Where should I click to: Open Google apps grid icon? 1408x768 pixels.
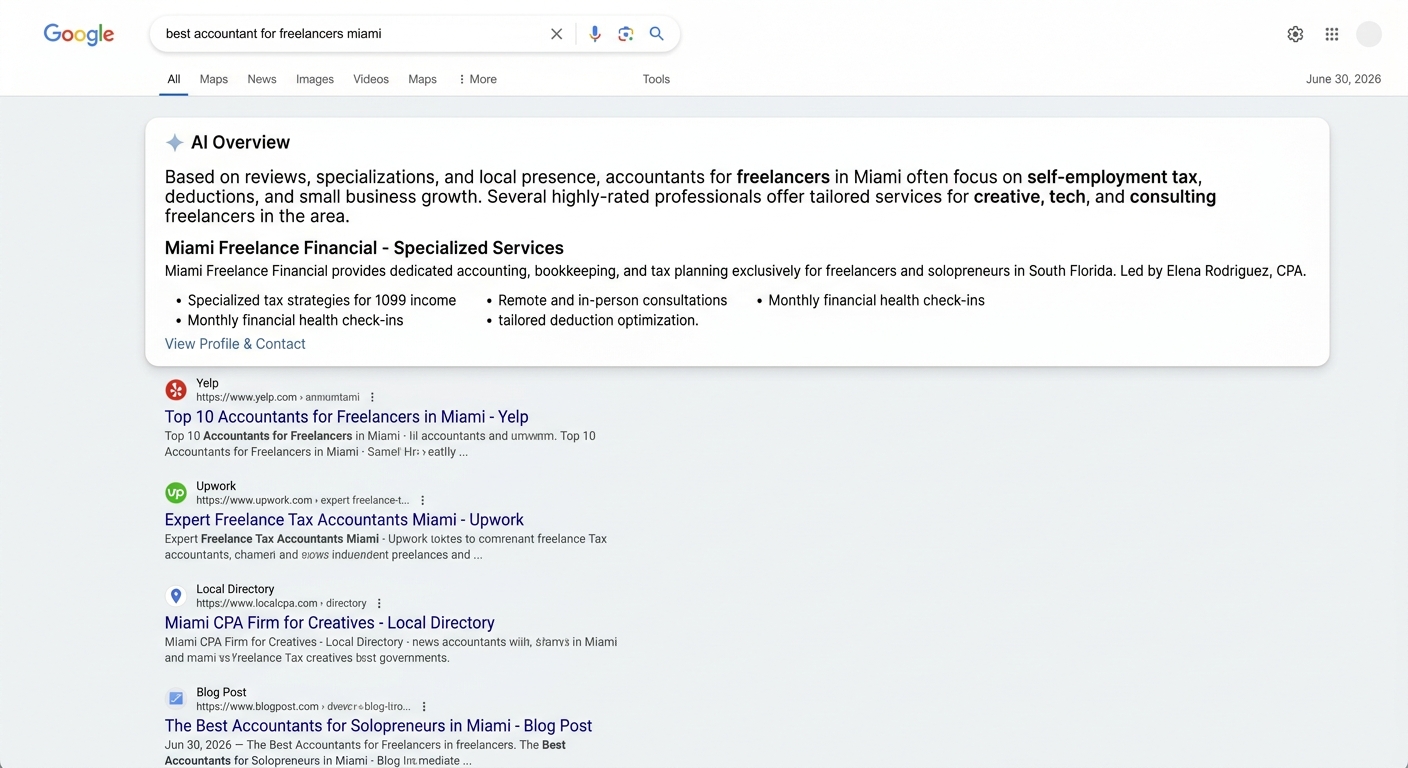pyautogui.click(x=1332, y=34)
